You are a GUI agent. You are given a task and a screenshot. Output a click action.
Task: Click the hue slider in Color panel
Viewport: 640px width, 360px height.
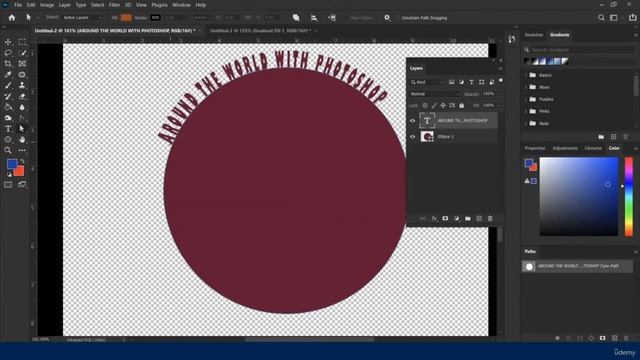(629, 196)
